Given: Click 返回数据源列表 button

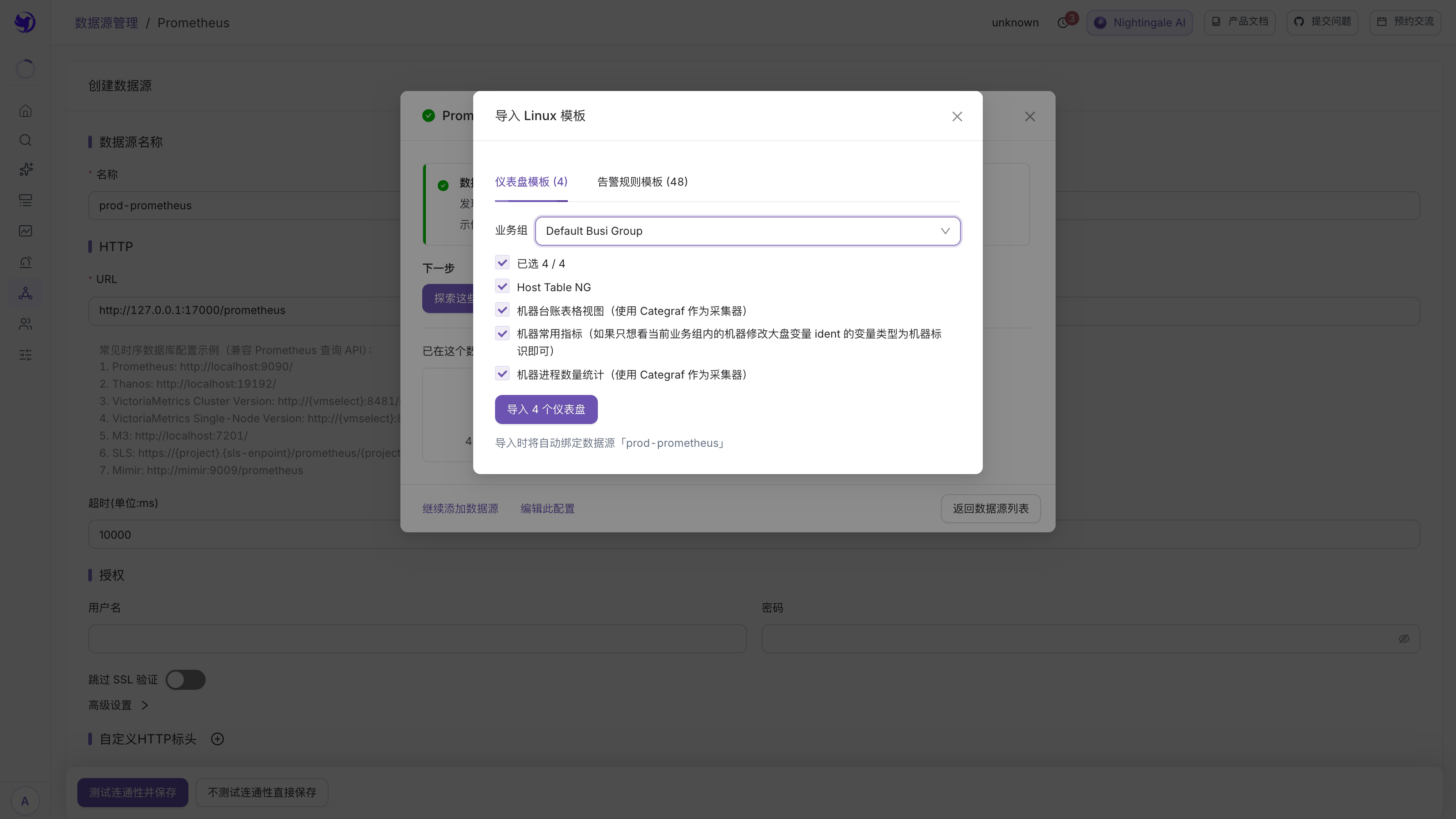Looking at the screenshot, I should click(991, 509).
